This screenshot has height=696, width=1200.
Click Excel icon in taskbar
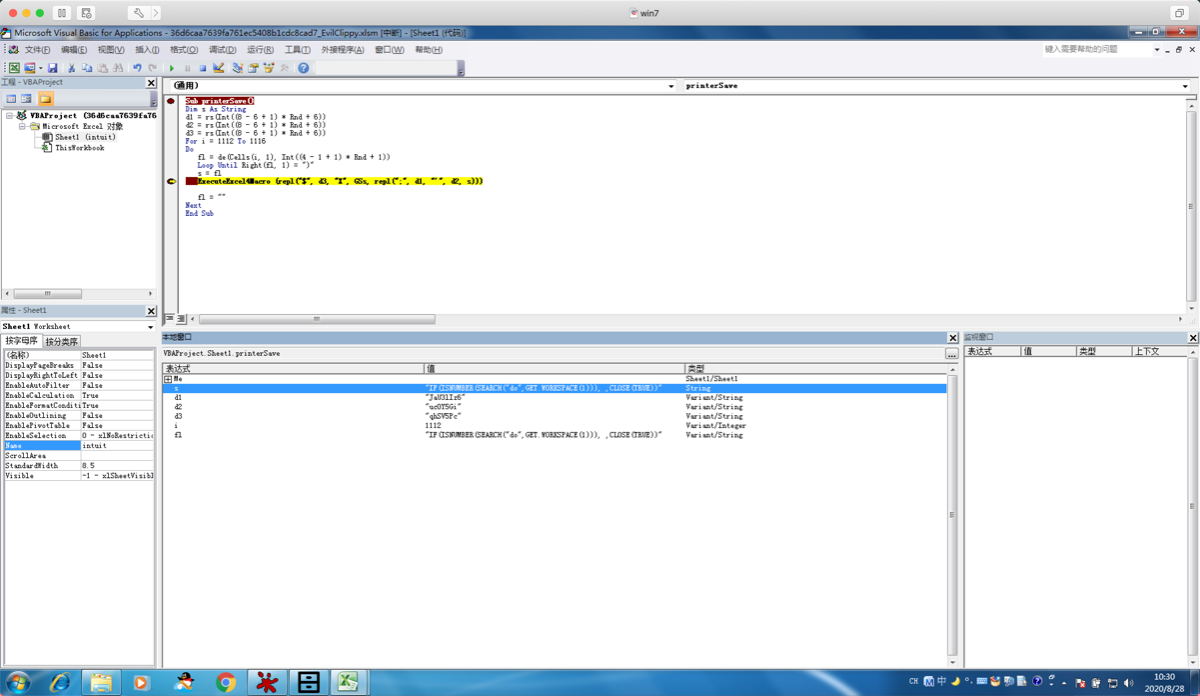(348, 682)
